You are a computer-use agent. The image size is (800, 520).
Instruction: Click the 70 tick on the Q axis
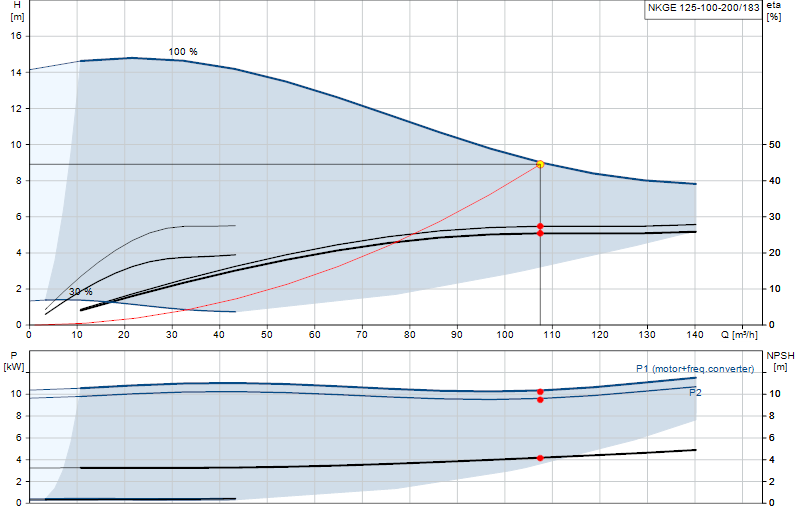tap(362, 335)
